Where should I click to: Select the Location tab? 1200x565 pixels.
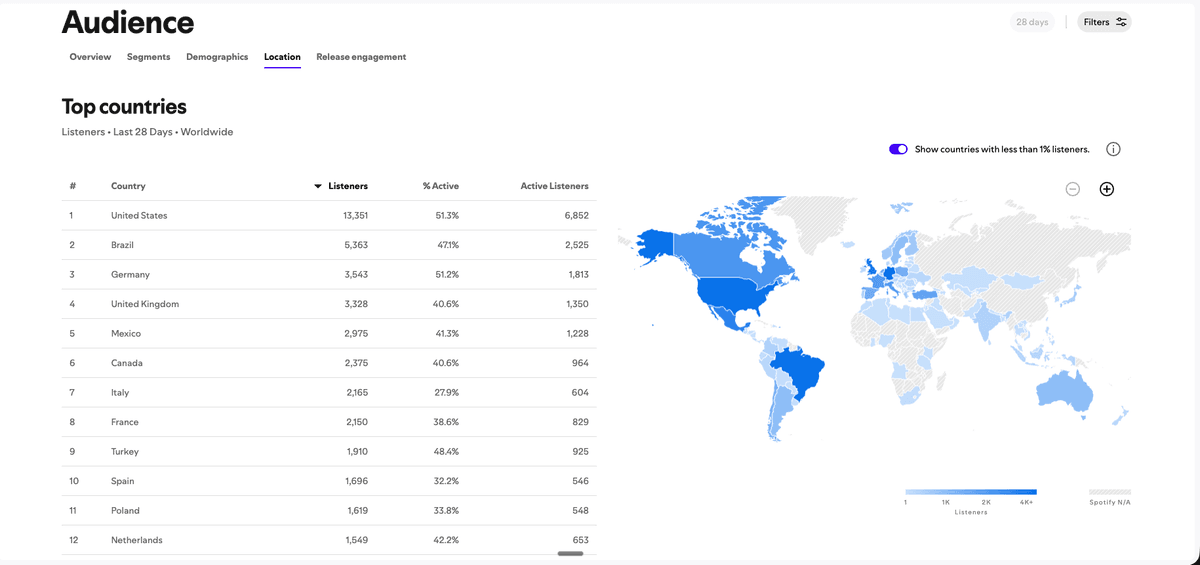tap(282, 57)
